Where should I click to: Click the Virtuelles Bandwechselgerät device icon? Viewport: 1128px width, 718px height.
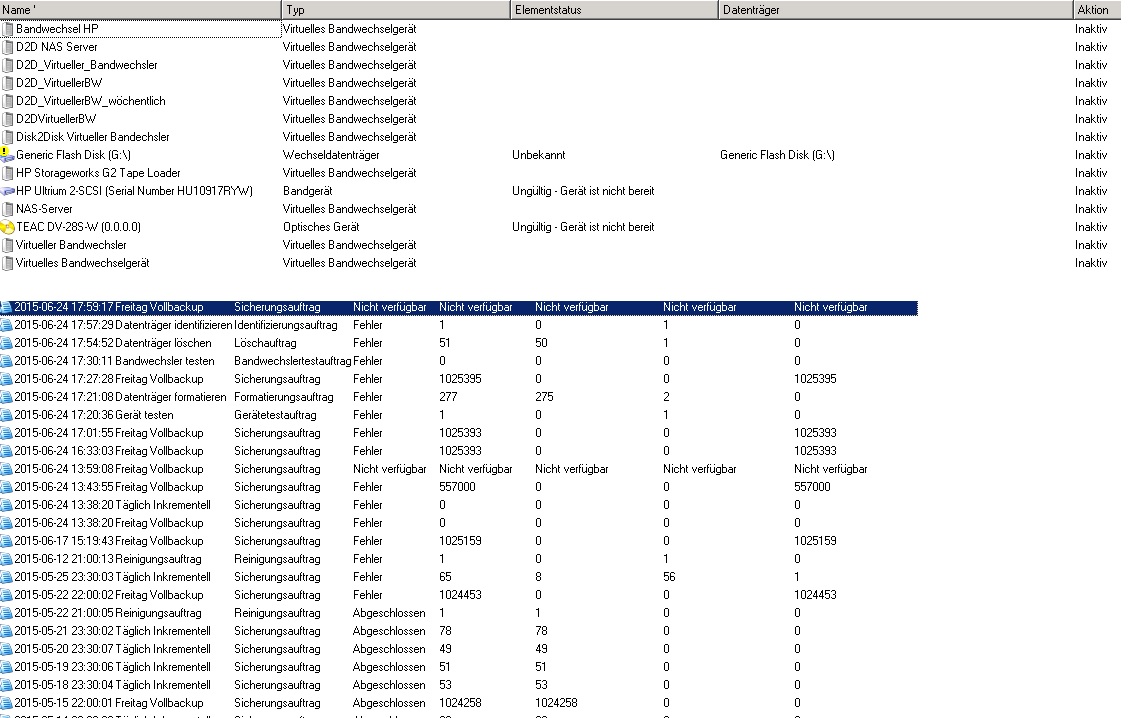[x=8, y=263]
